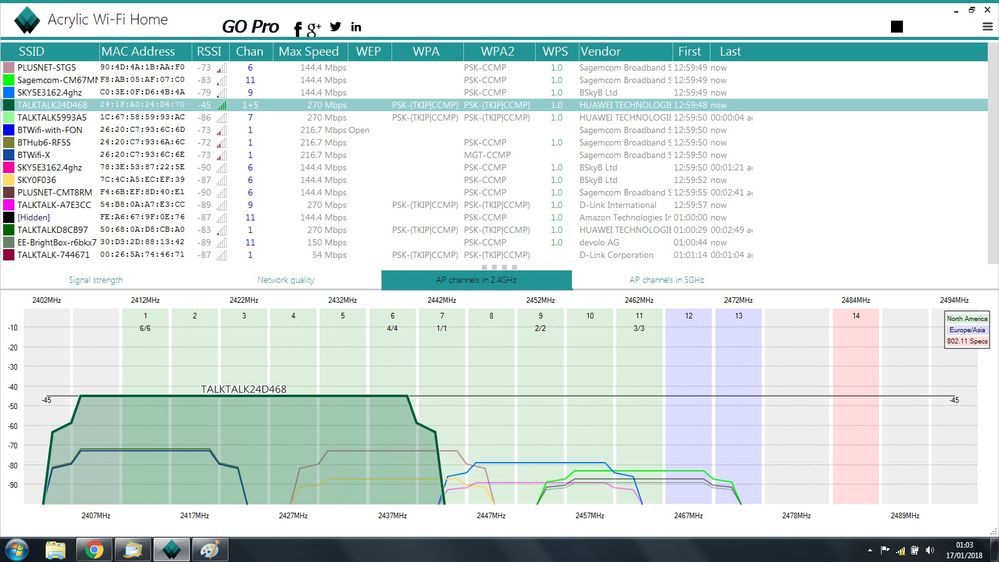Image resolution: width=999 pixels, height=562 pixels.
Task: Open Paint from the taskbar
Action: [x=210, y=549]
